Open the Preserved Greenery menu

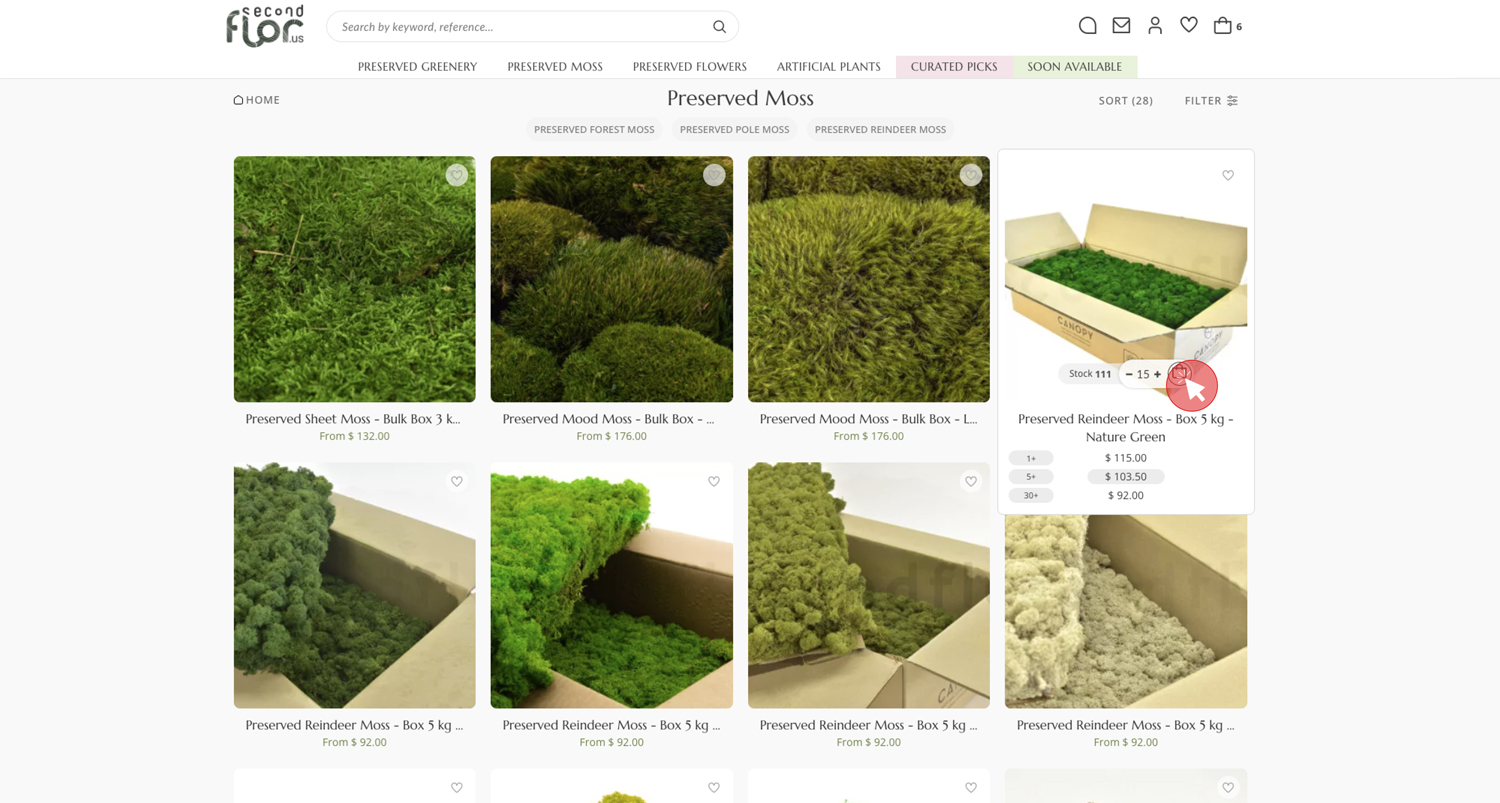point(417,67)
